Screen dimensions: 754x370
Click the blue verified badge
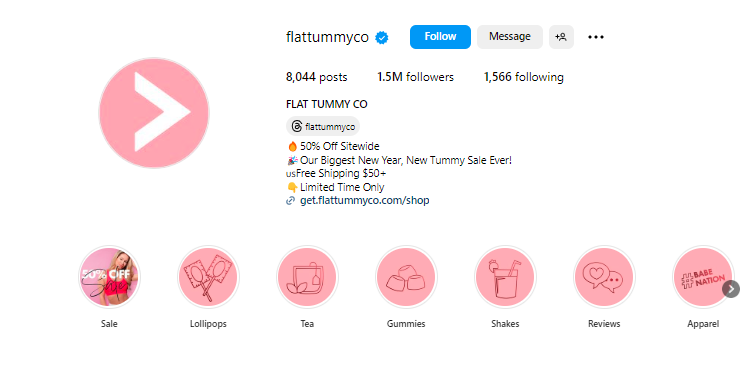pos(382,38)
